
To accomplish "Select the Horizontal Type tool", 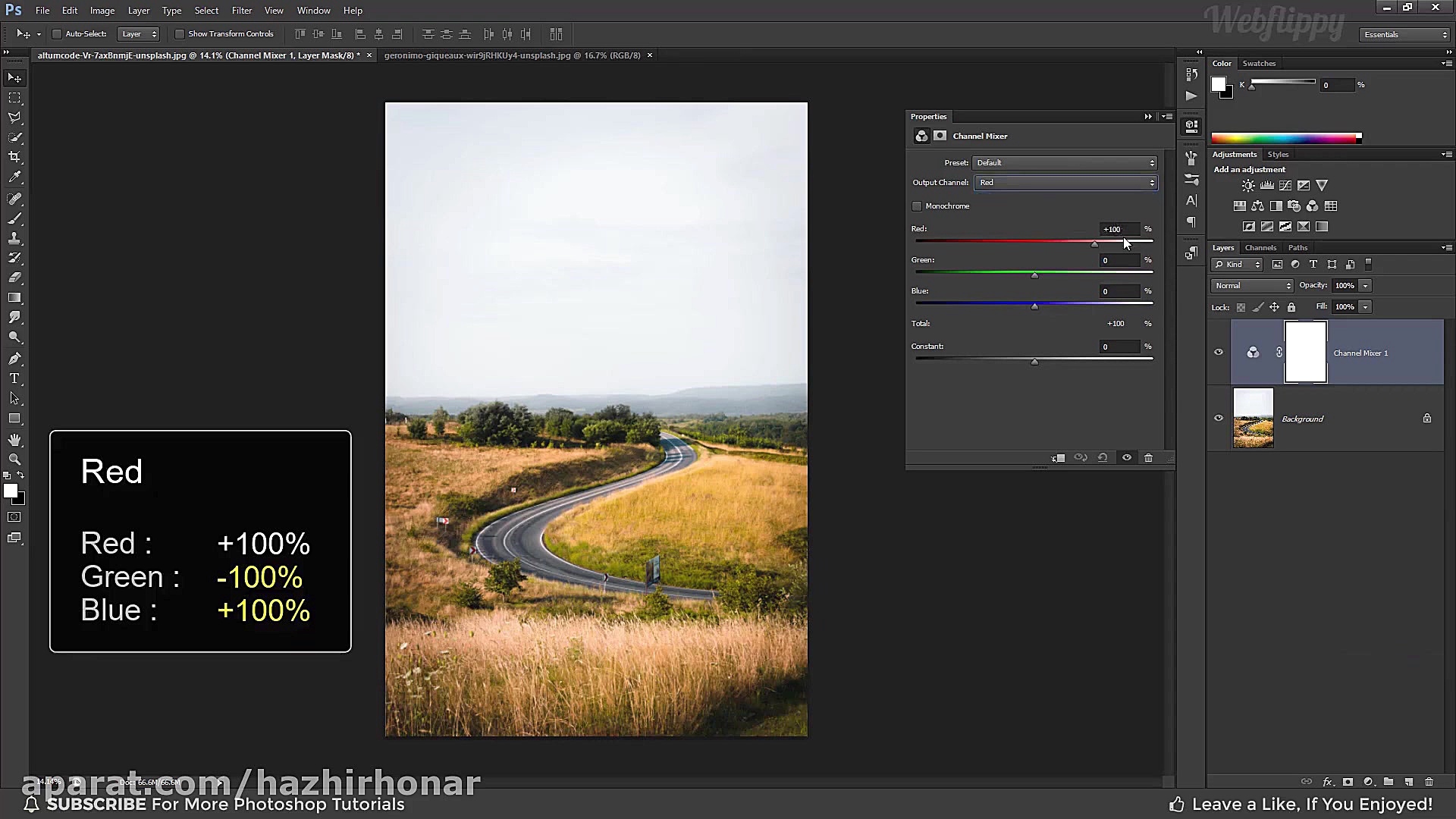I will (14, 378).
